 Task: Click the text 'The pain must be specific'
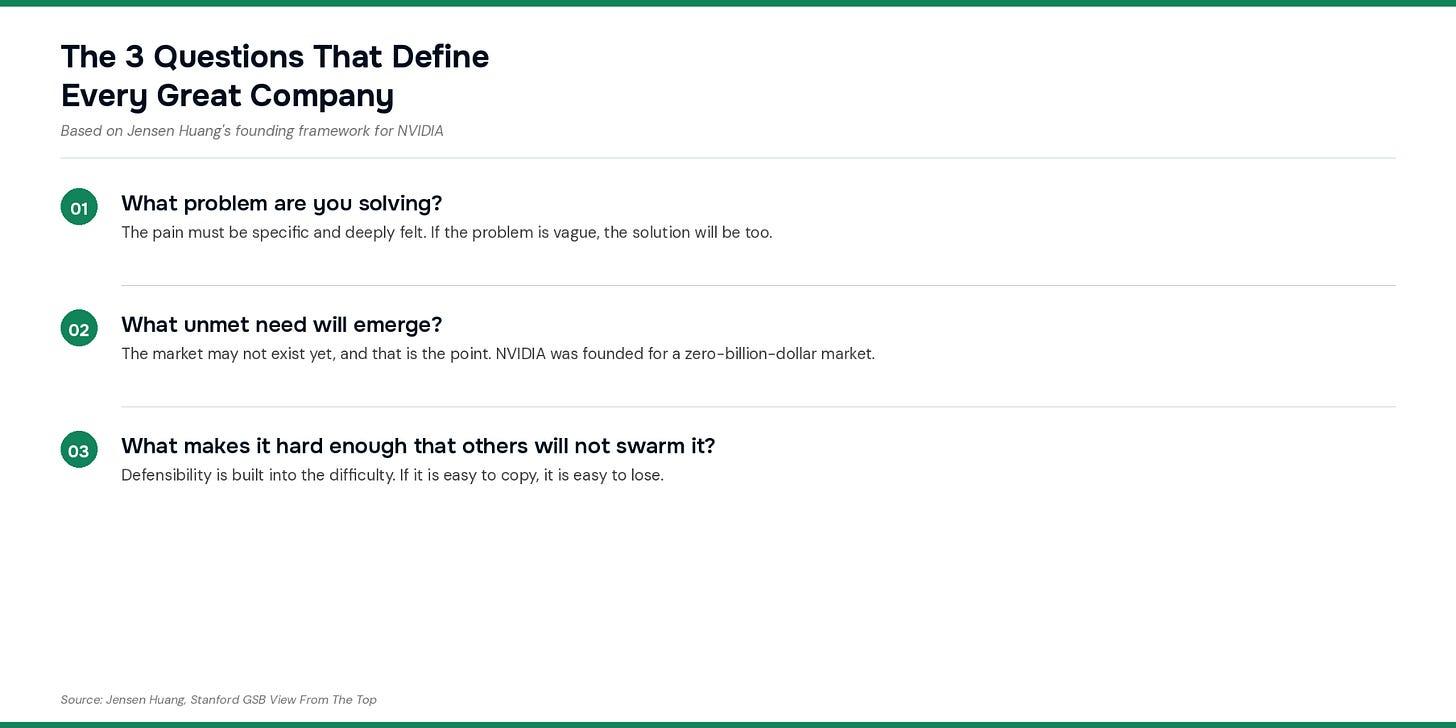pos(210,232)
